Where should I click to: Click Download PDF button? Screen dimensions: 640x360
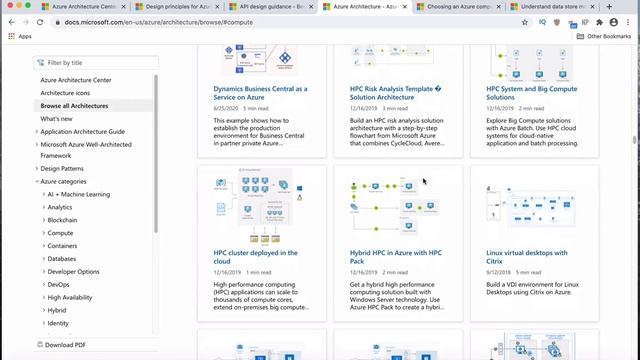click(x=62, y=345)
